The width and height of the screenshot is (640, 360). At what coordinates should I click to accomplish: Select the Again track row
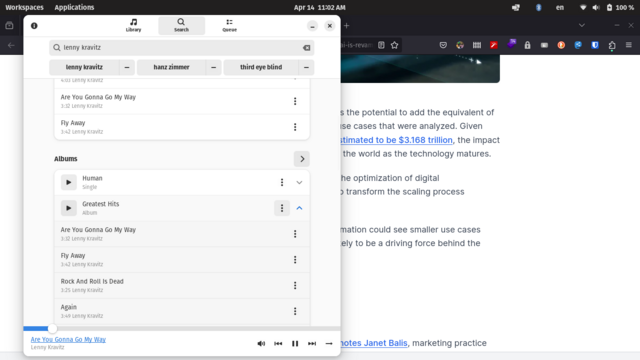[182, 311]
